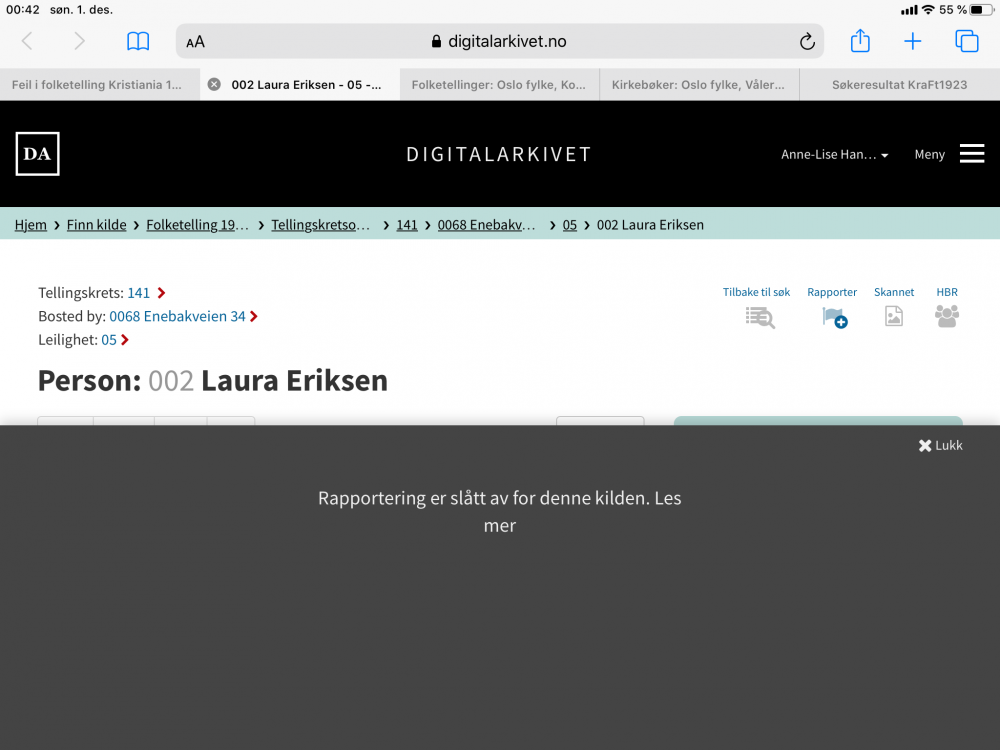Open a new tab with the plus icon
This screenshot has width=1000, height=750.
[913, 41]
